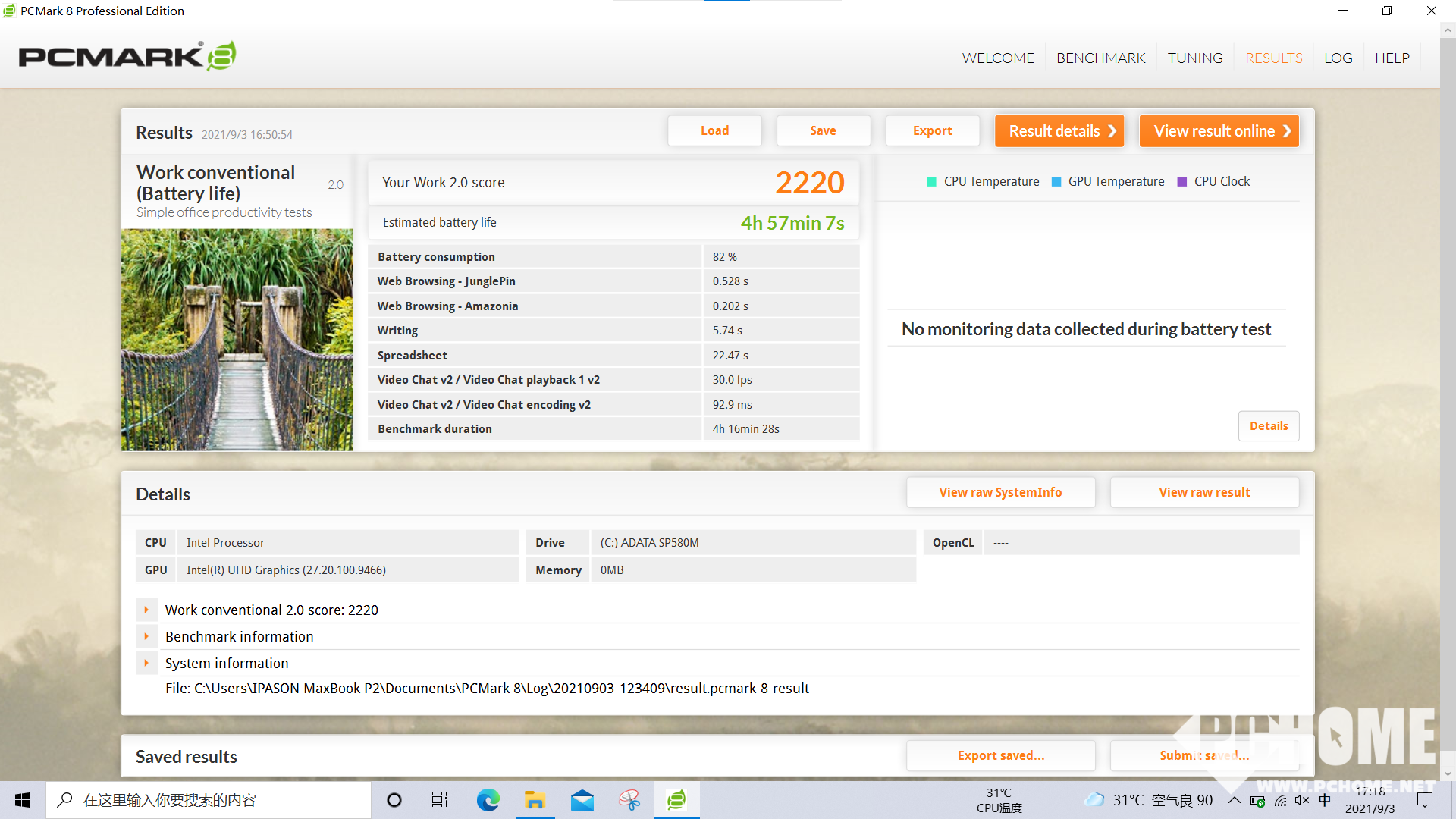1456x819 pixels.
Task: Switch to the BENCHMARK tab
Action: 1100,58
